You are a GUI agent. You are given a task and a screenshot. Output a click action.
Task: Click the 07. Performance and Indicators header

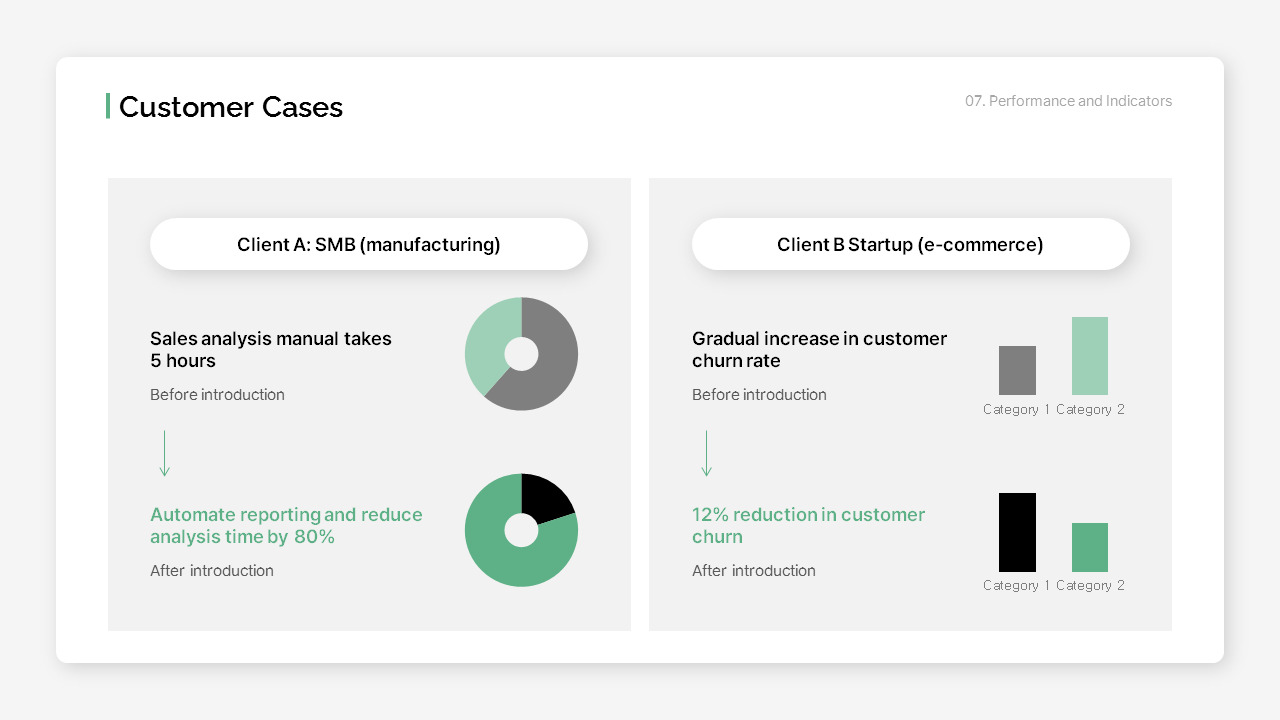pyautogui.click(x=1068, y=101)
